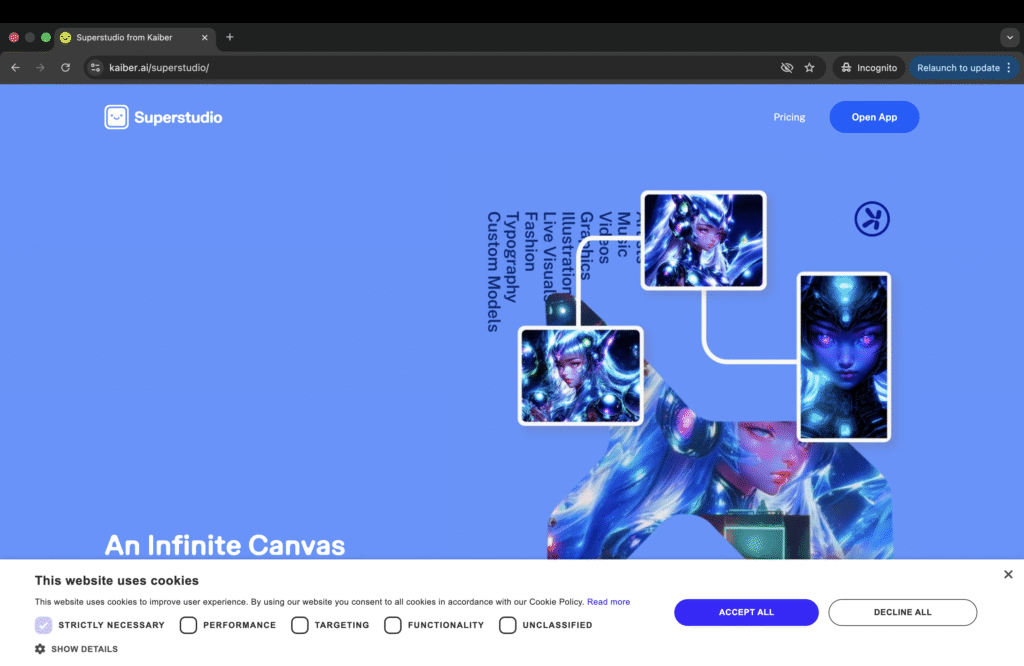Open the Chrome three-dot menu
Viewport: 1024px width, 666px height.
coord(1008,68)
